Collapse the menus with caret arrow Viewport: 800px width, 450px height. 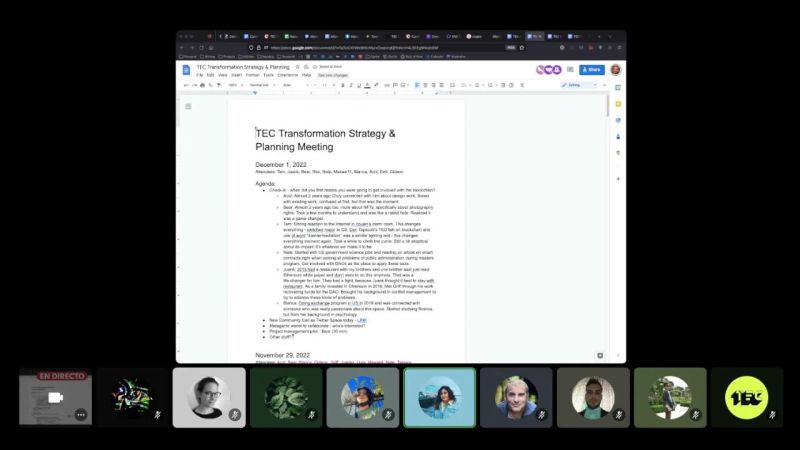pyautogui.click(x=605, y=85)
